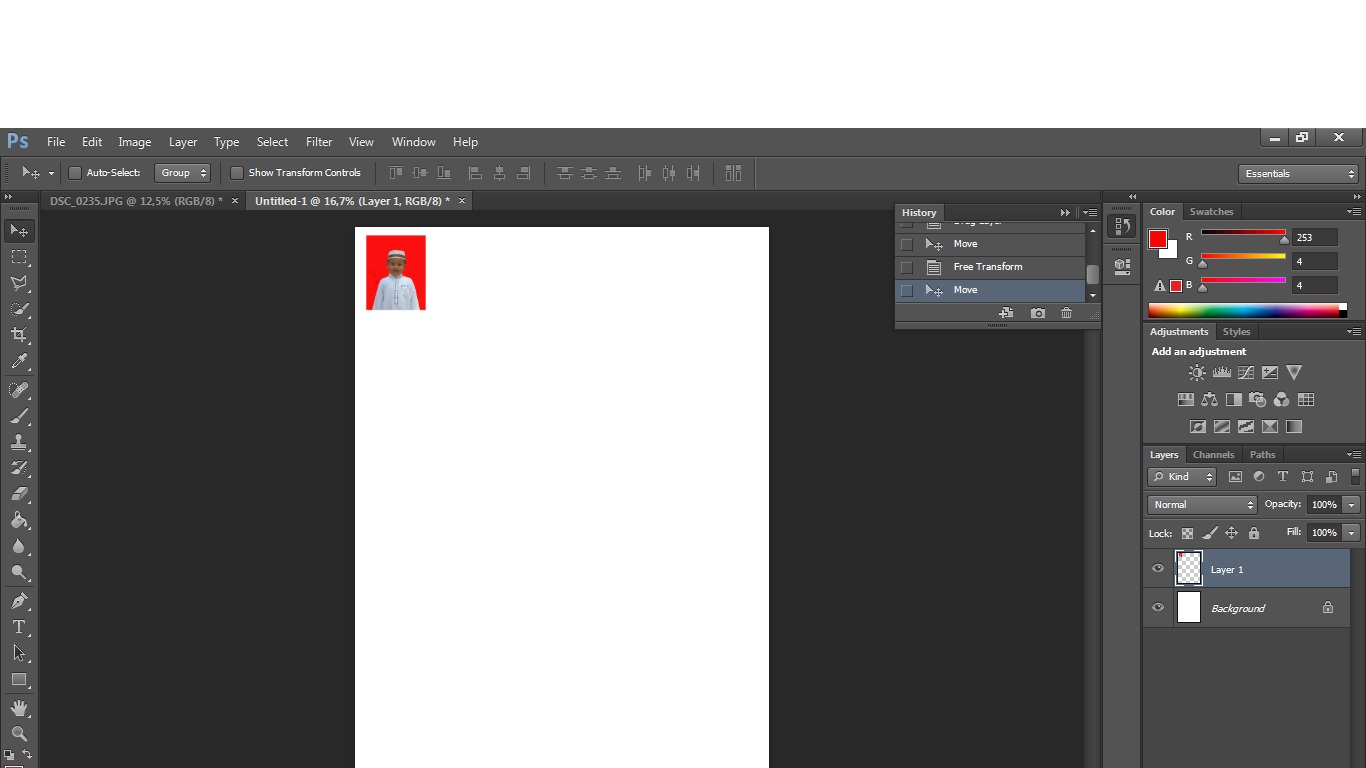Select the Dodge tool

19,572
